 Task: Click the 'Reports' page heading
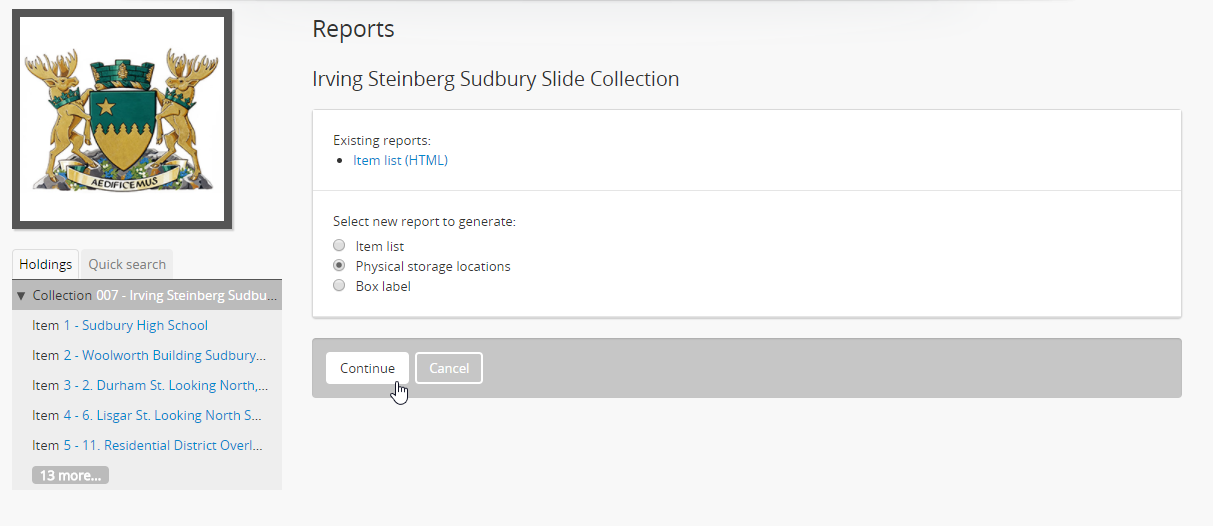353,29
